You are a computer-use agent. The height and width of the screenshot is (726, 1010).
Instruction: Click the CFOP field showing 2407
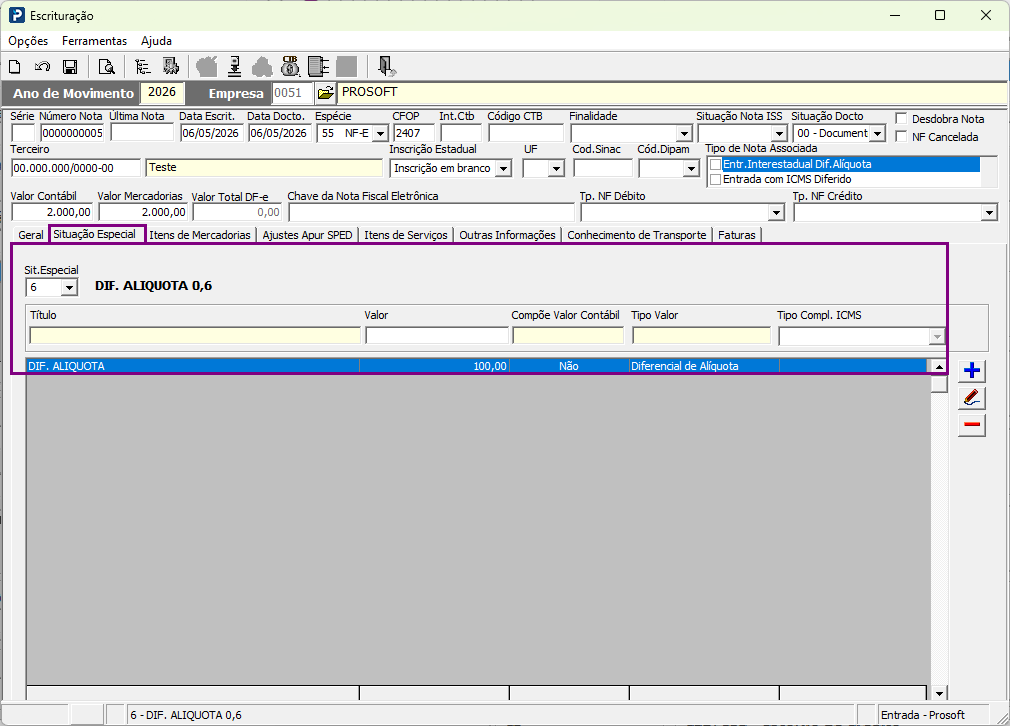pos(414,133)
